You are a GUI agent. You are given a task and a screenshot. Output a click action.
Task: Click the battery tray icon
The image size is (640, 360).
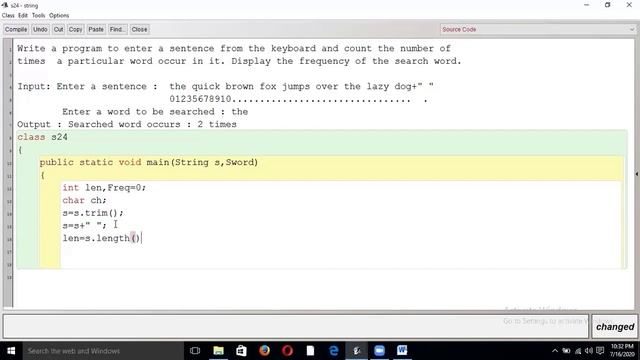[x=566, y=351]
